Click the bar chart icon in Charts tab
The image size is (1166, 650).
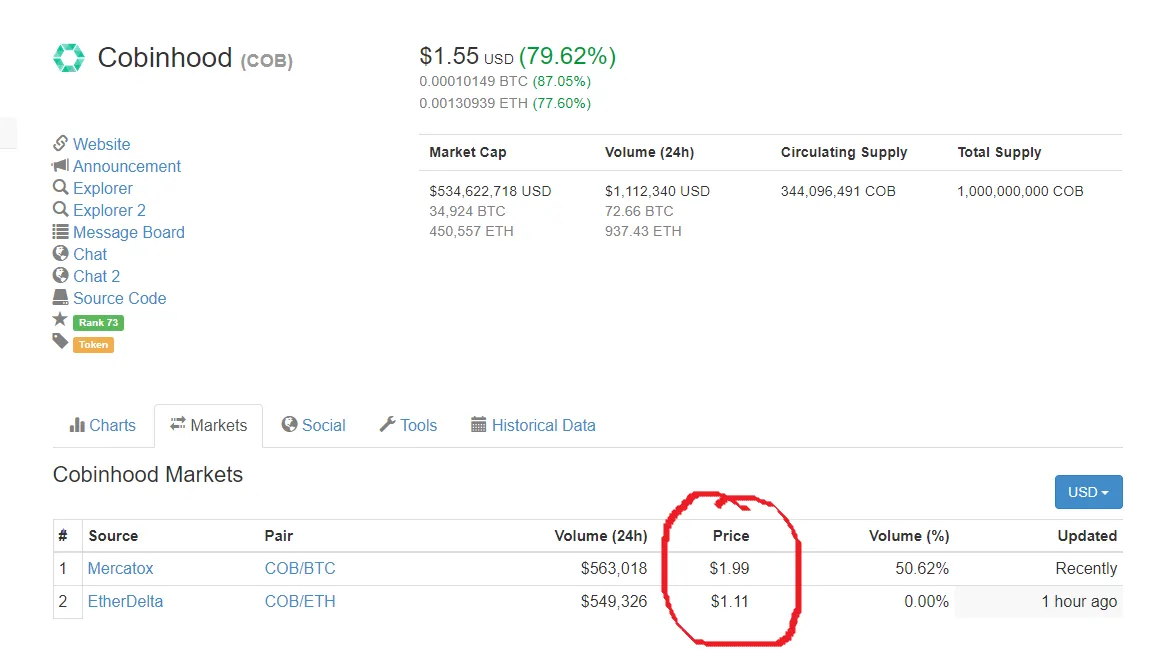tap(77, 425)
